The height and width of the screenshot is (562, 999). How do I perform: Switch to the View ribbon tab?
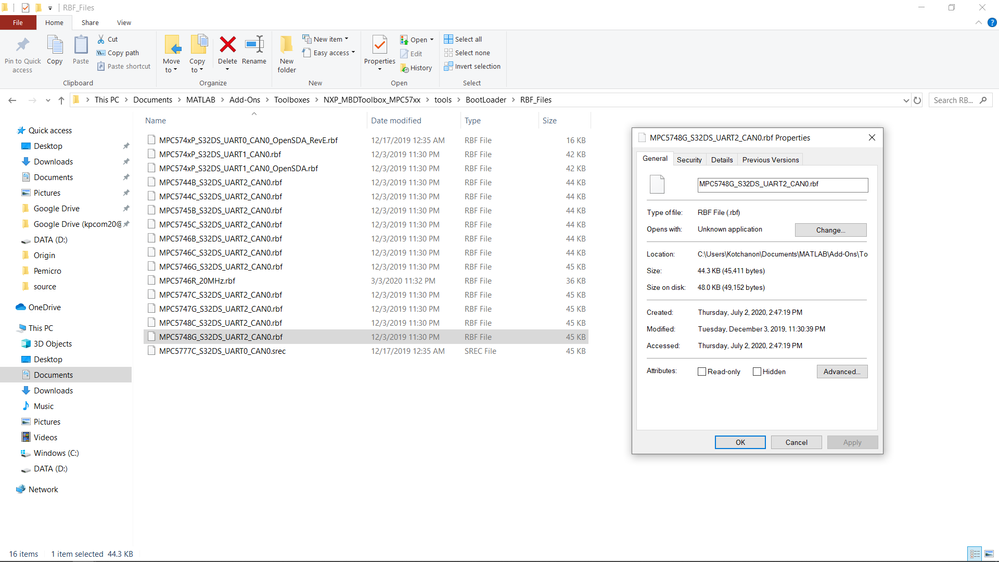coord(124,22)
